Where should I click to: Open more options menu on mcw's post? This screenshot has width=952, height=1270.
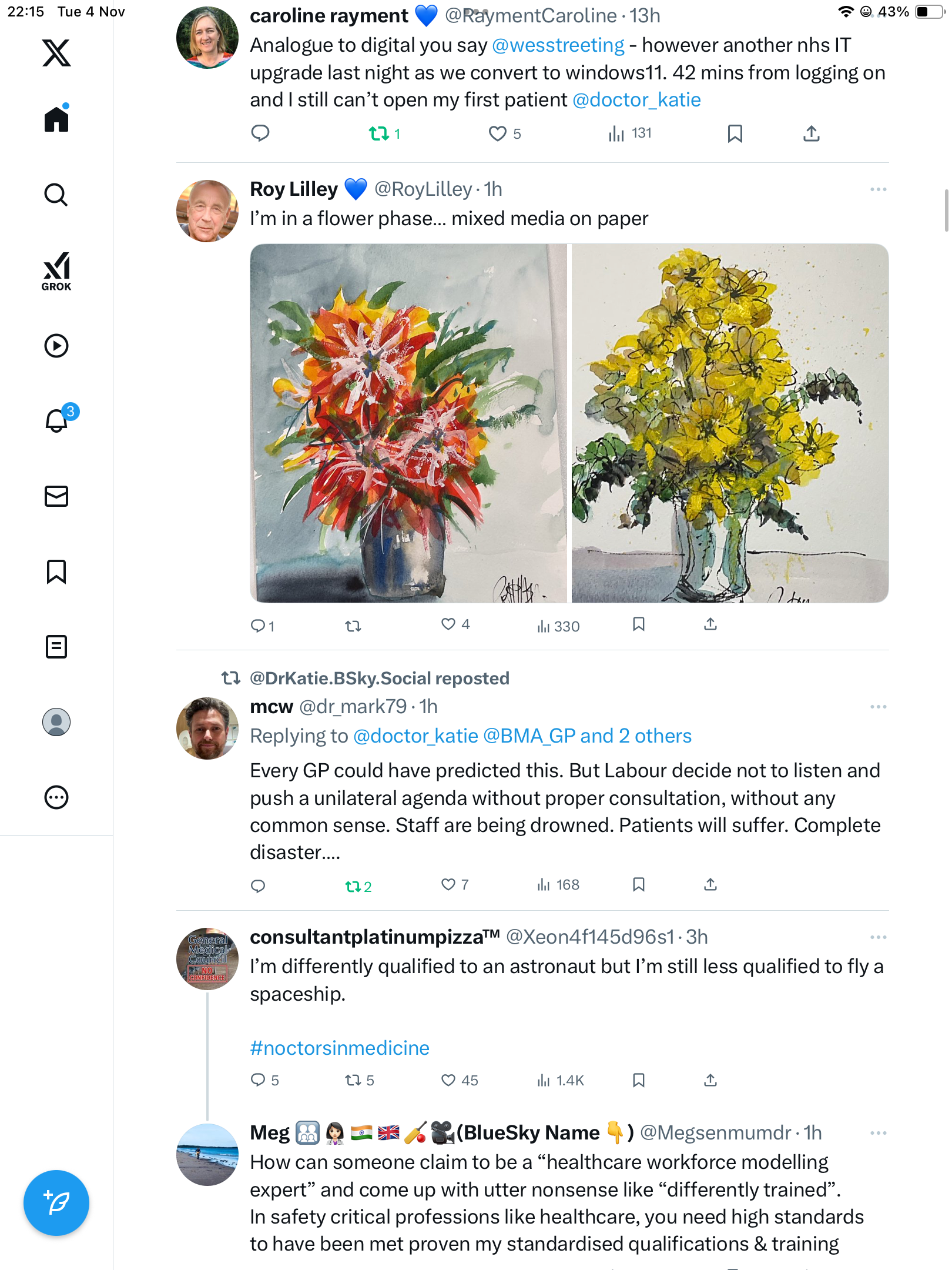click(878, 707)
